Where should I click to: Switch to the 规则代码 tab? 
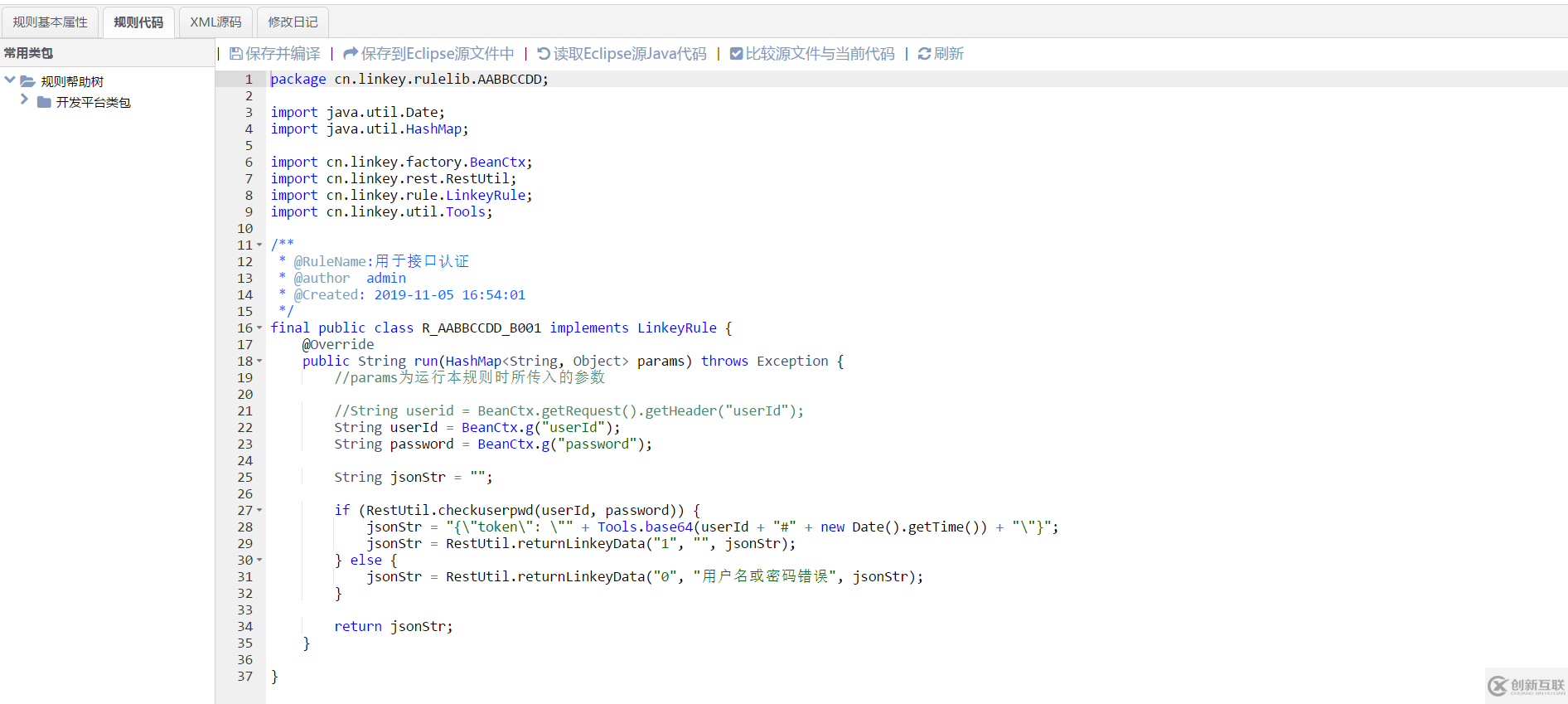(138, 22)
